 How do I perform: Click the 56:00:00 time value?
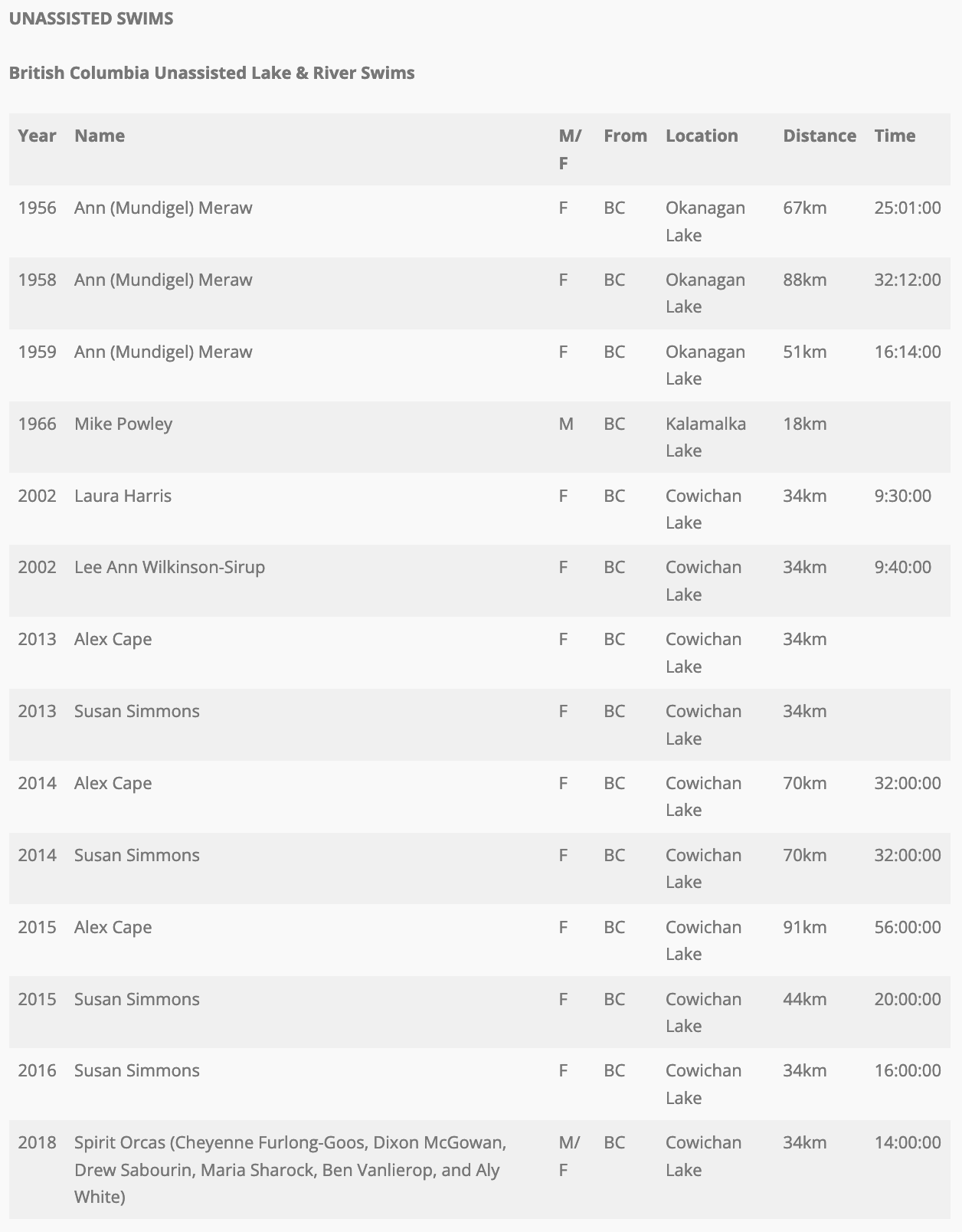(x=908, y=927)
